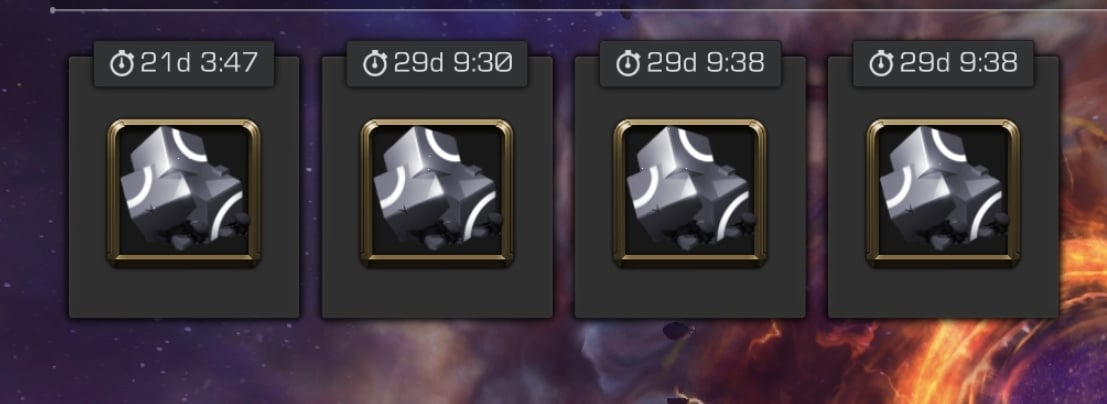Click the empty area below first card's crystal

coord(184,292)
